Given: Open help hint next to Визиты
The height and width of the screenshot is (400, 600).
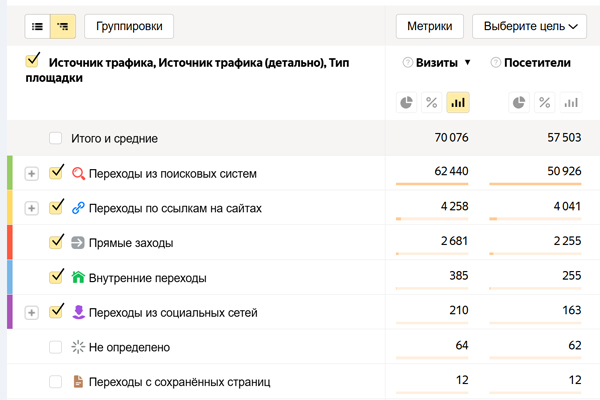Looking at the screenshot, I should pyautogui.click(x=408, y=63).
